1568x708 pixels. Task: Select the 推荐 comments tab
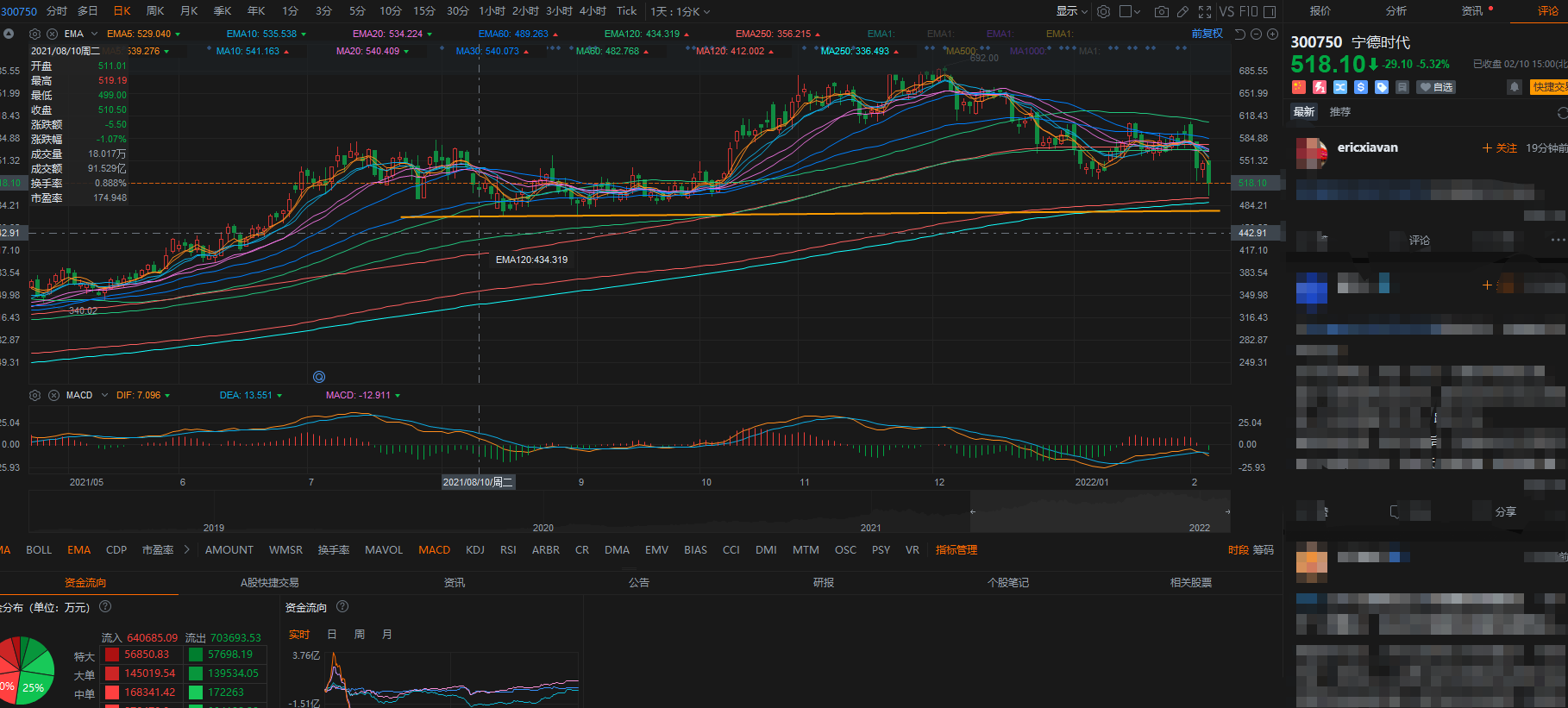pyautogui.click(x=1340, y=112)
